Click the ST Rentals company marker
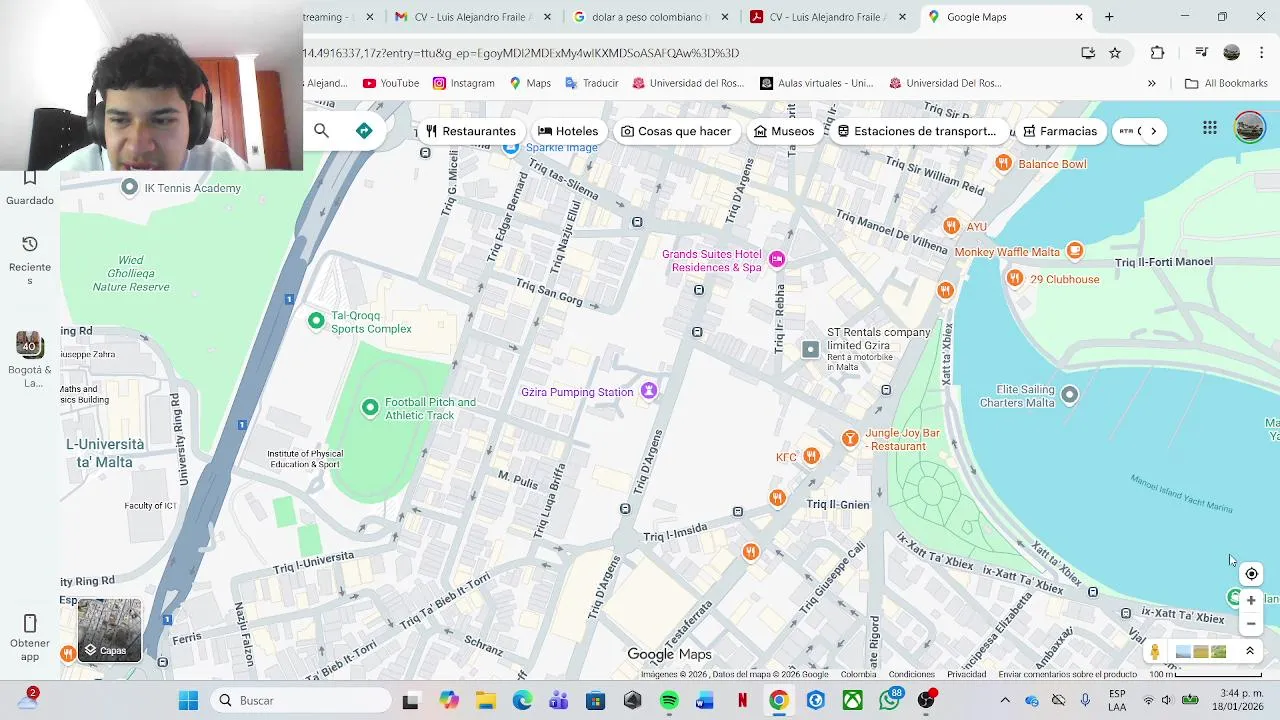This screenshot has height=720, width=1280. click(810, 349)
